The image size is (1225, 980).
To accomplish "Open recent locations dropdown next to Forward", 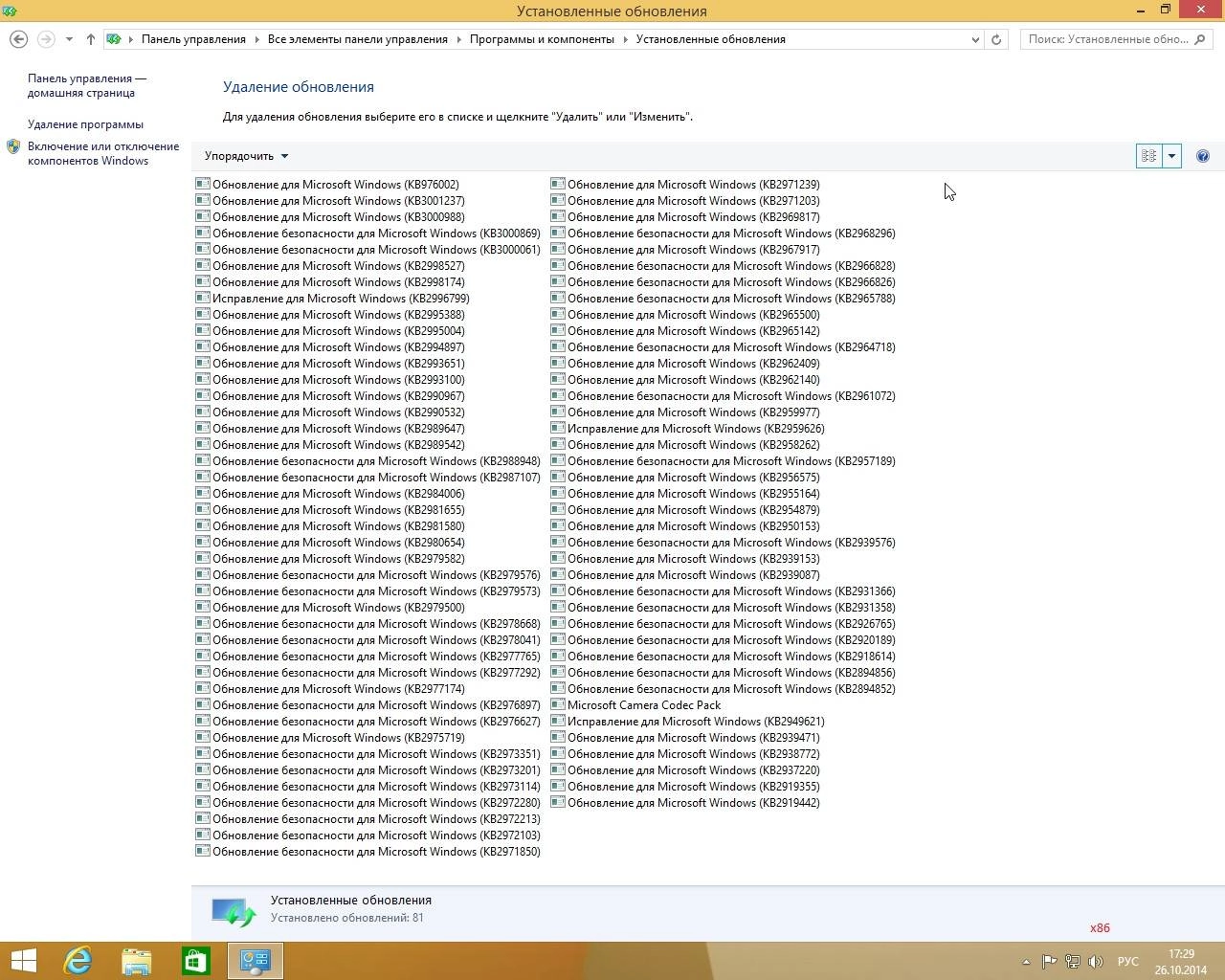I will pos(69,39).
